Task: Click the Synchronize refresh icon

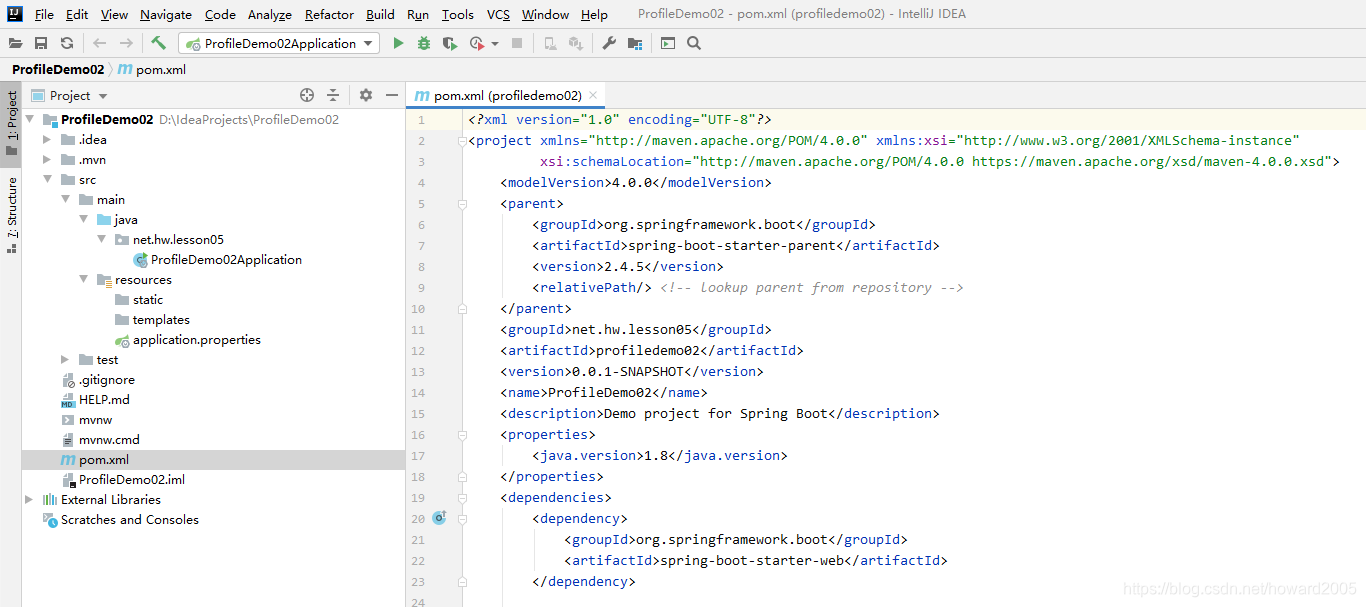Action: pyautogui.click(x=67, y=43)
